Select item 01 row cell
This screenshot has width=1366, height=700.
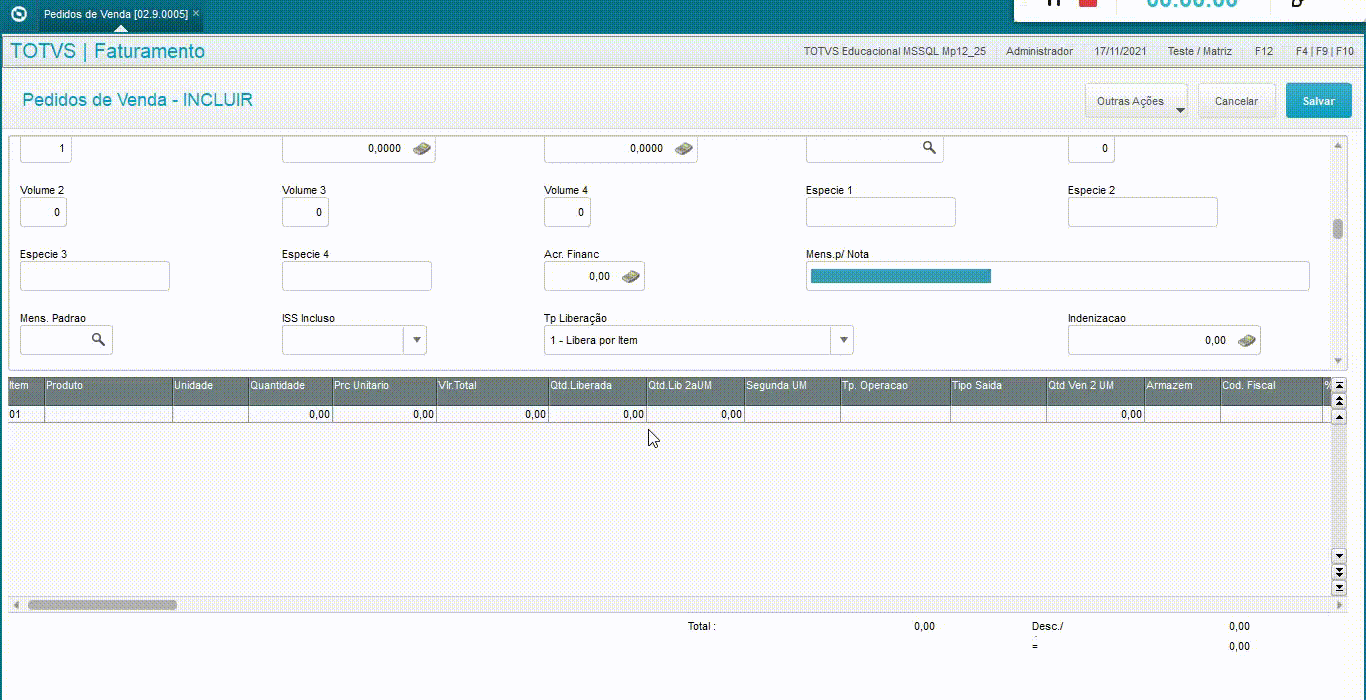point(26,414)
